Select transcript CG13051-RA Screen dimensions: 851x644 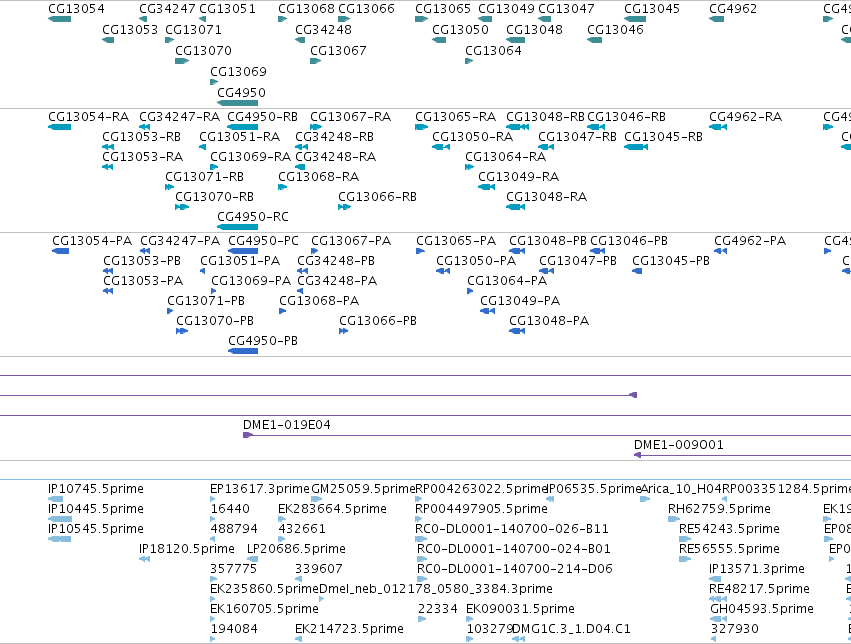coord(202,147)
